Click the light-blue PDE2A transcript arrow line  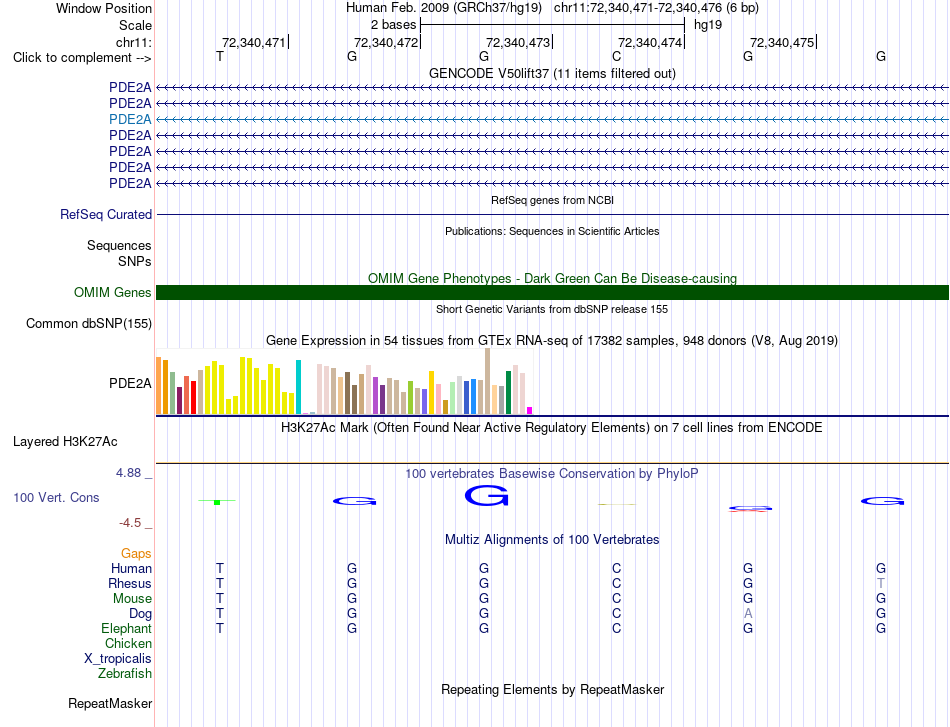click(552, 119)
